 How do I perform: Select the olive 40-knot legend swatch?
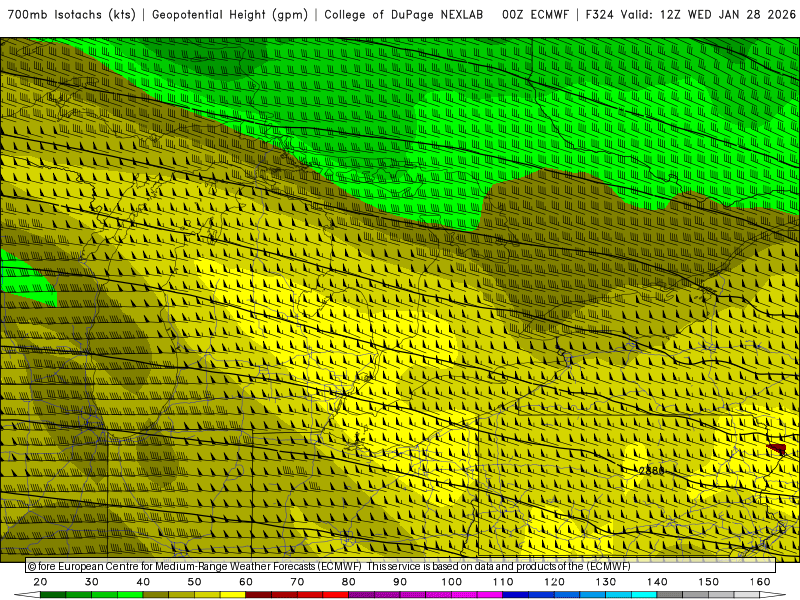click(x=156, y=595)
